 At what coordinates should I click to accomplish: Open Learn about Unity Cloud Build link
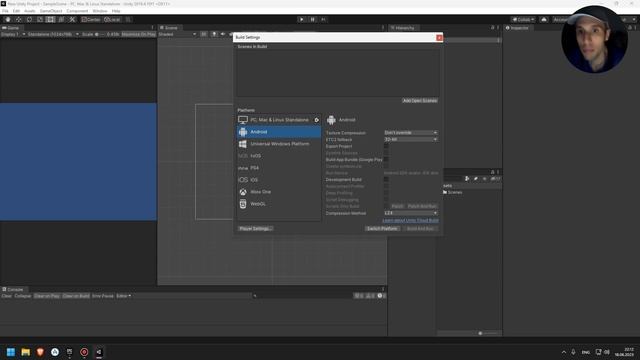410,220
